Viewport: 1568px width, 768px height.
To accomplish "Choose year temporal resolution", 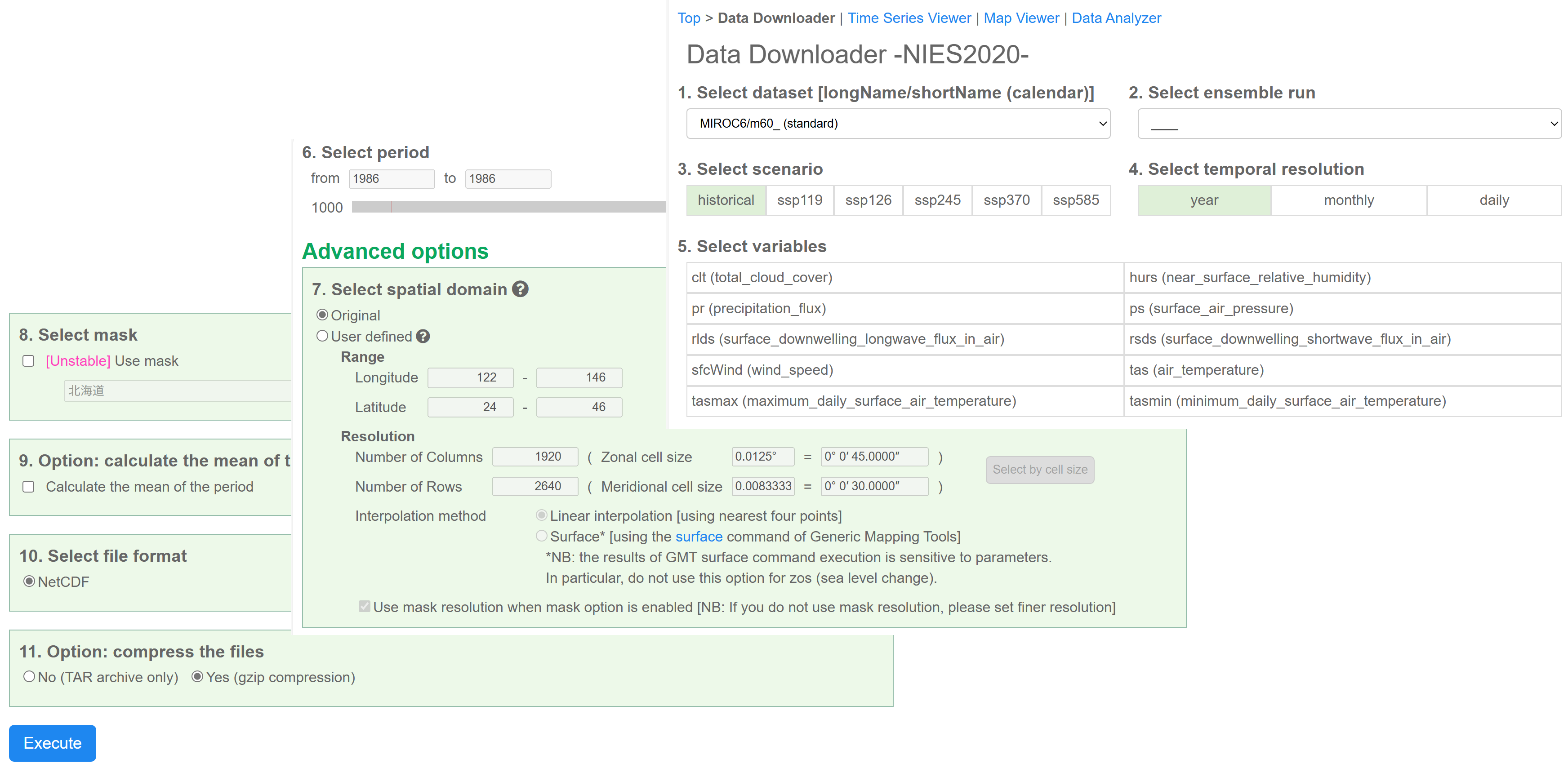I will (x=1204, y=200).
